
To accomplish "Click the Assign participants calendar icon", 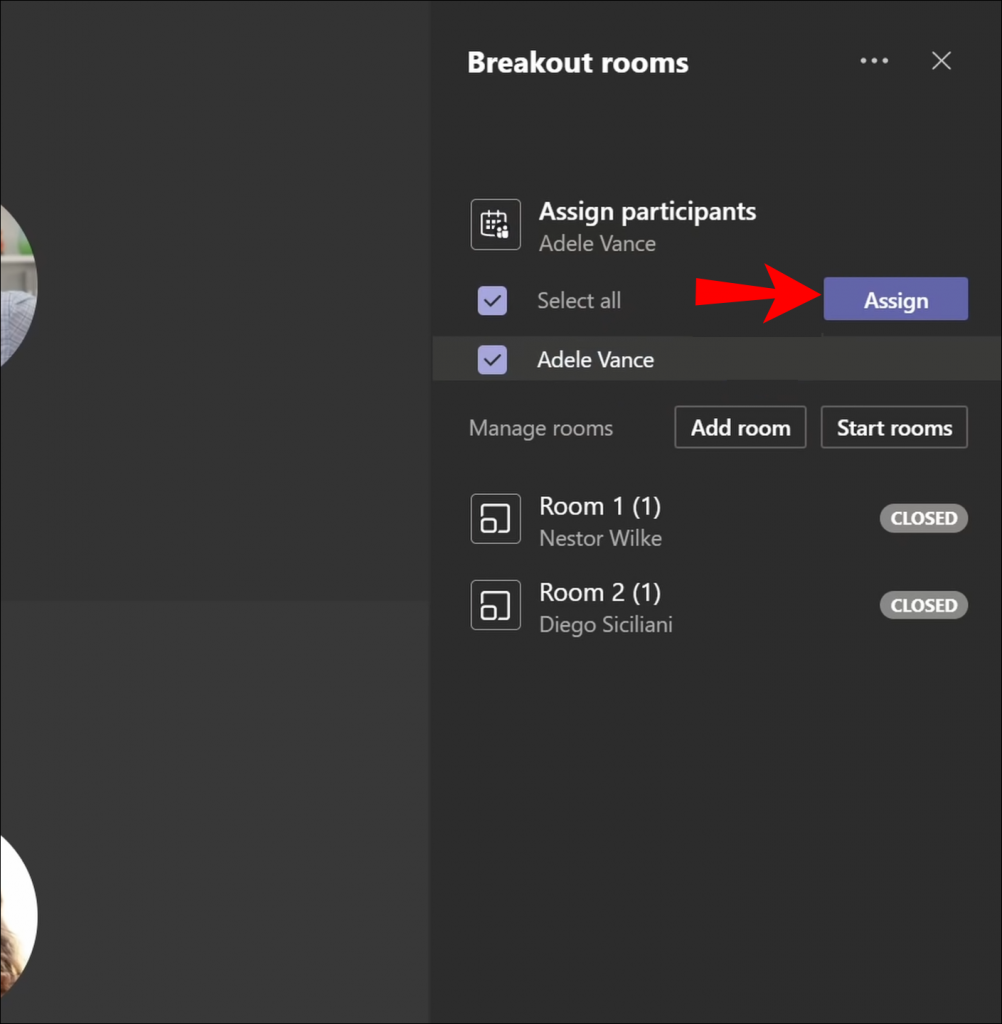I will click(x=495, y=224).
